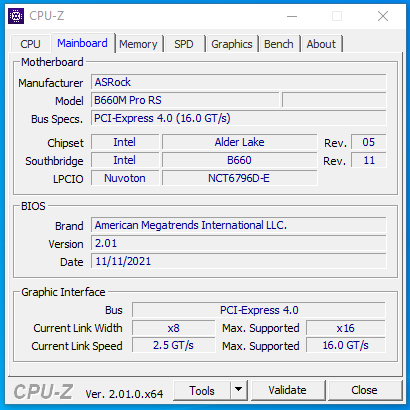The image size is (410, 410).
Task: Click the Close button at bottom
Action: coord(364,390)
